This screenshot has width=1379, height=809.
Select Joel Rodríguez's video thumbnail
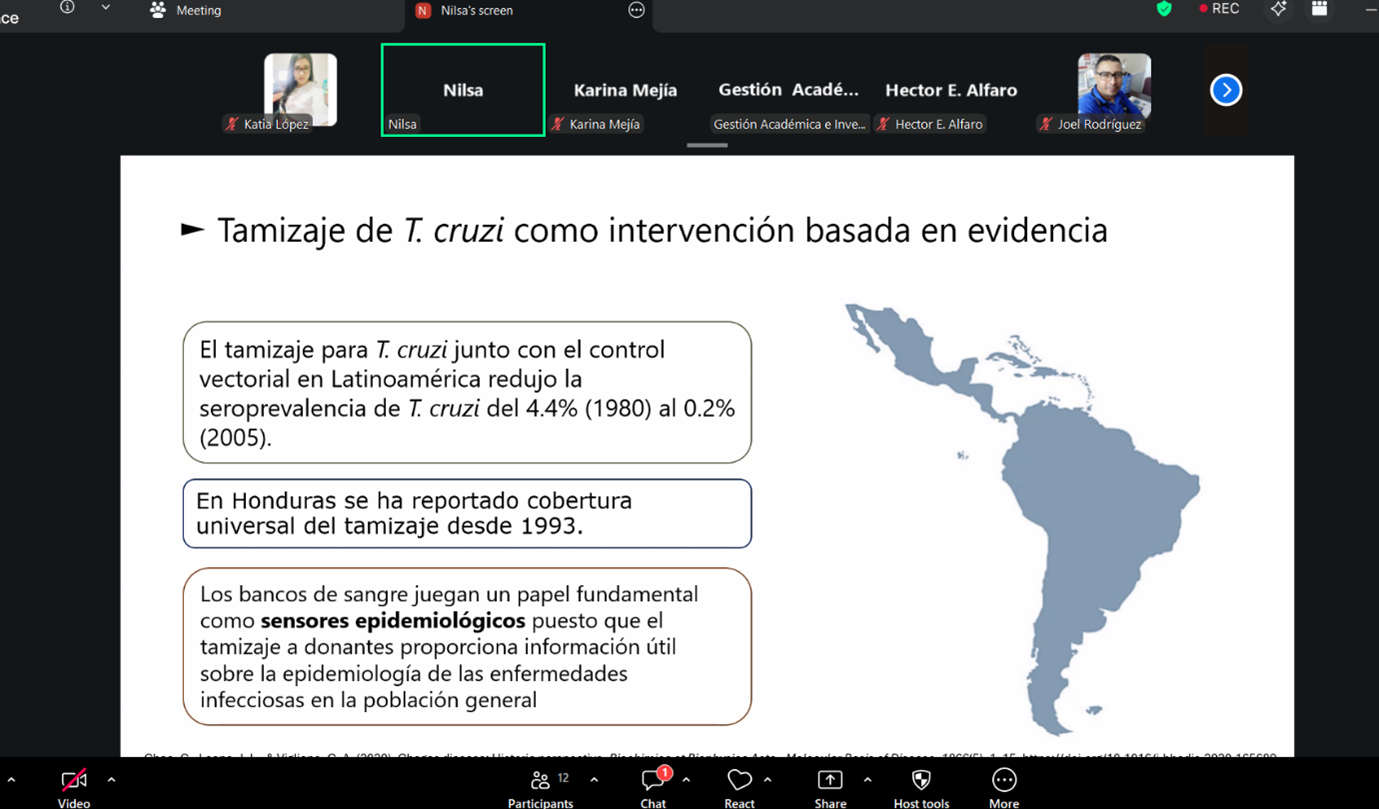coord(1114,88)
